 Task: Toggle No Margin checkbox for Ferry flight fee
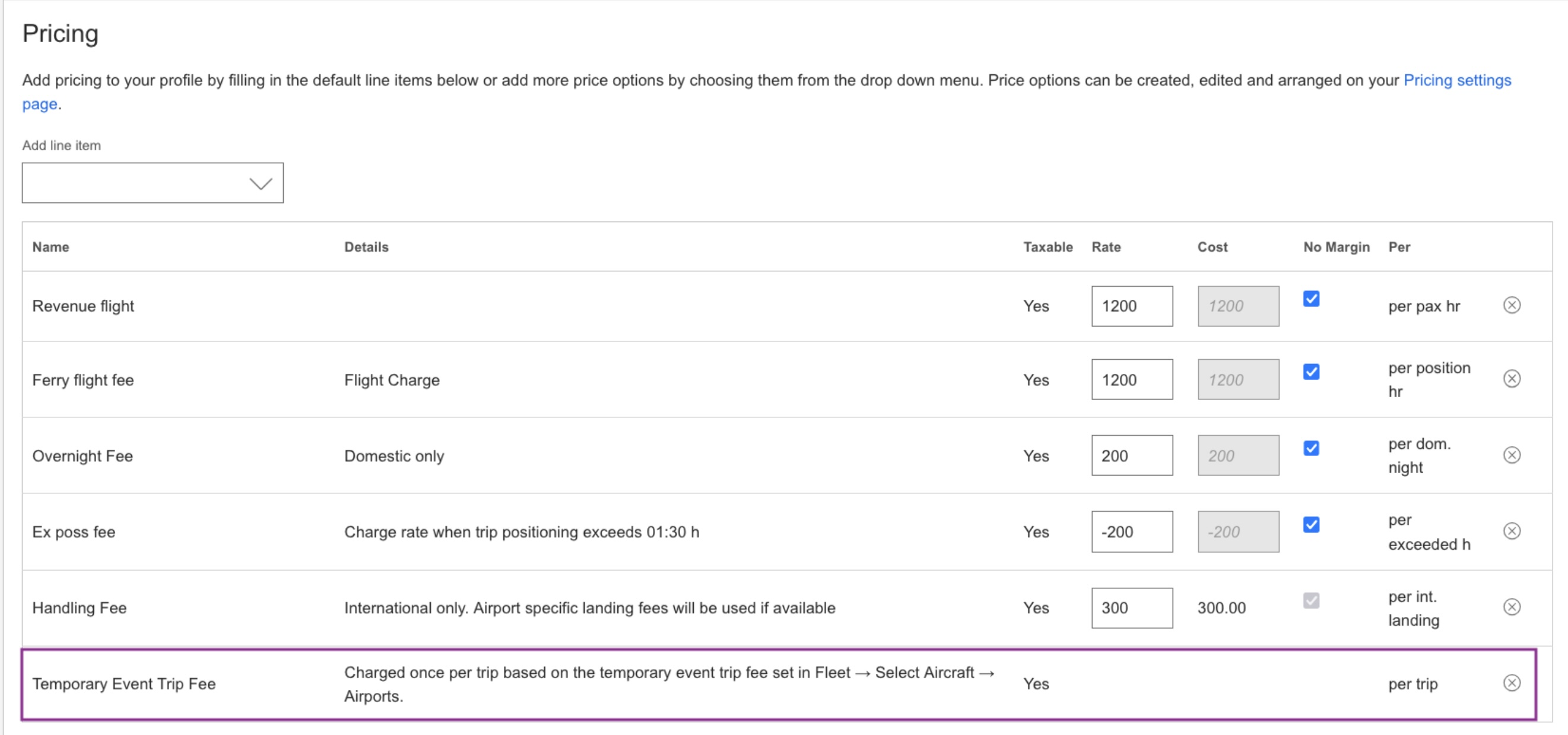(x=1311, y=372)
